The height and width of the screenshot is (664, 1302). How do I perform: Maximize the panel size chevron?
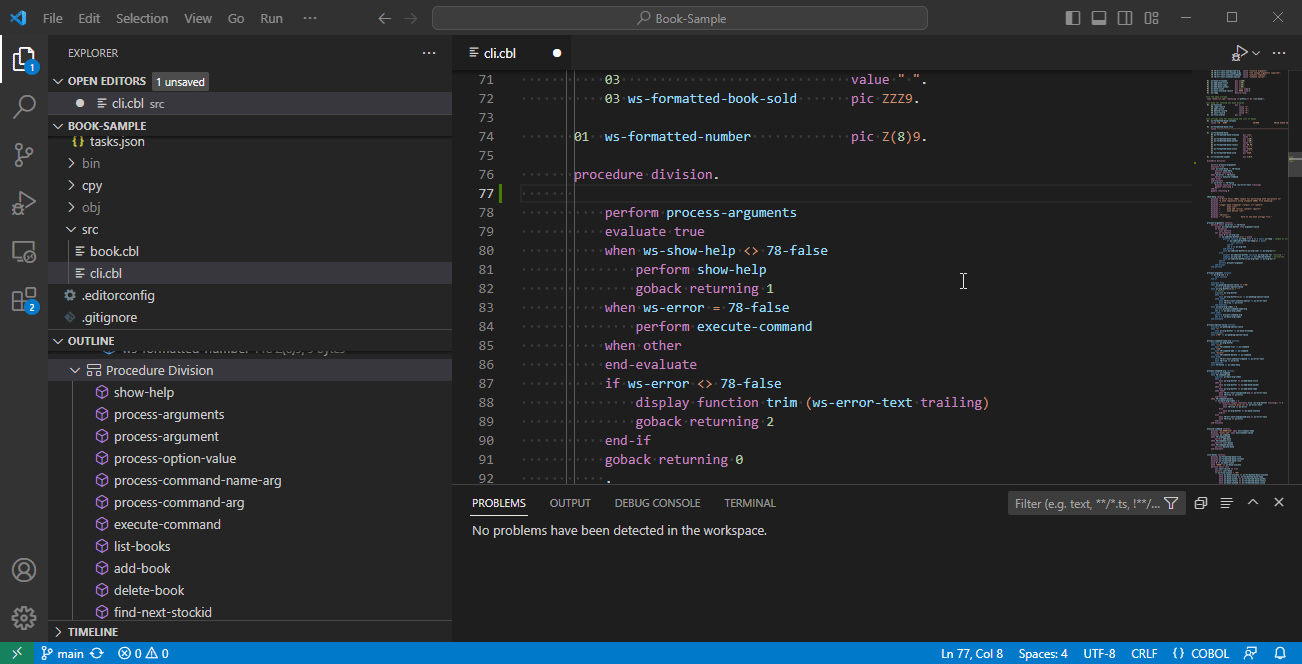(1253, 503)
